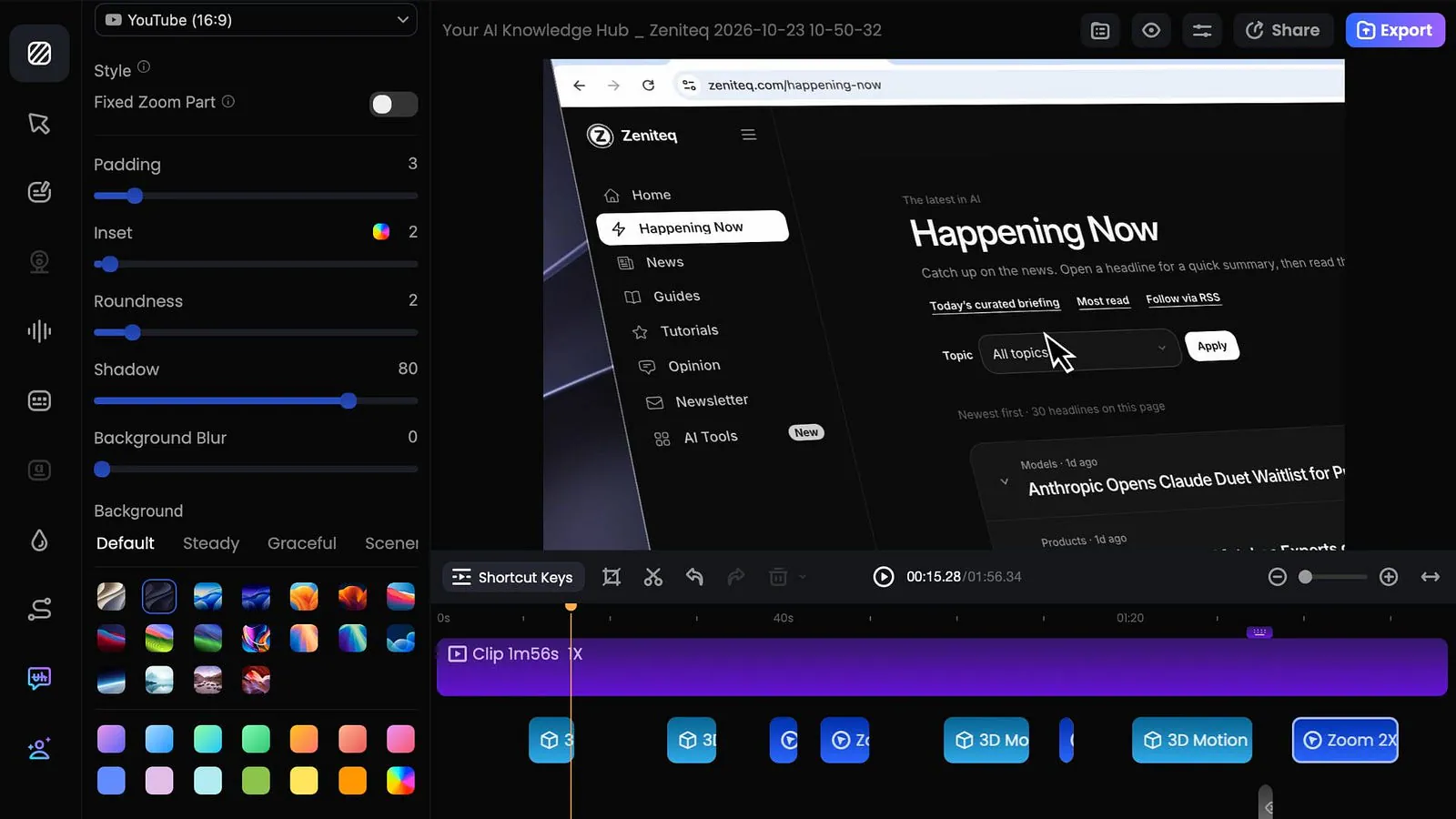
Task: Click the scissors cut tool
Action: [653, 577]
